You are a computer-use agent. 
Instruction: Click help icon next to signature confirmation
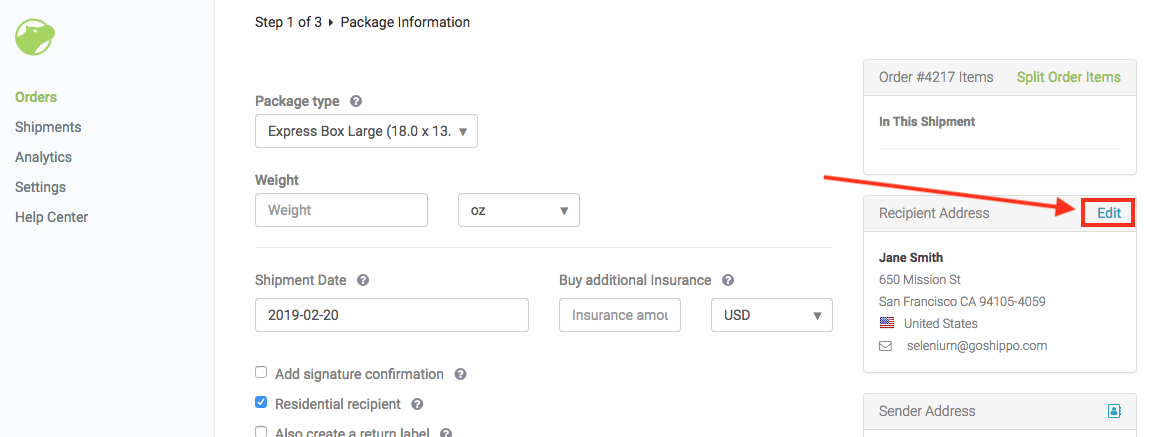point(460,374)
